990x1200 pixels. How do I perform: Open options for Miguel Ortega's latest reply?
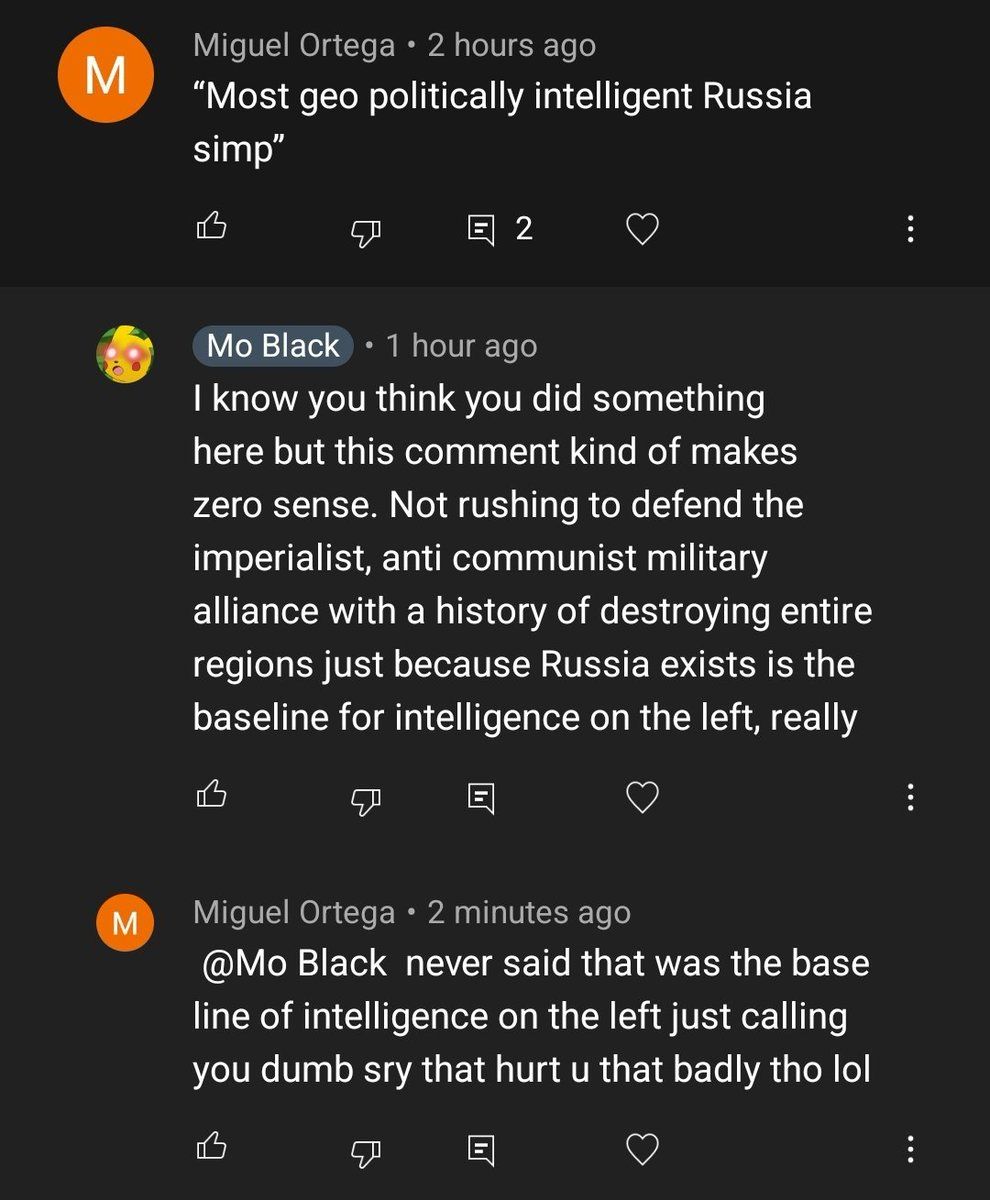click(x=909, y=1148)
